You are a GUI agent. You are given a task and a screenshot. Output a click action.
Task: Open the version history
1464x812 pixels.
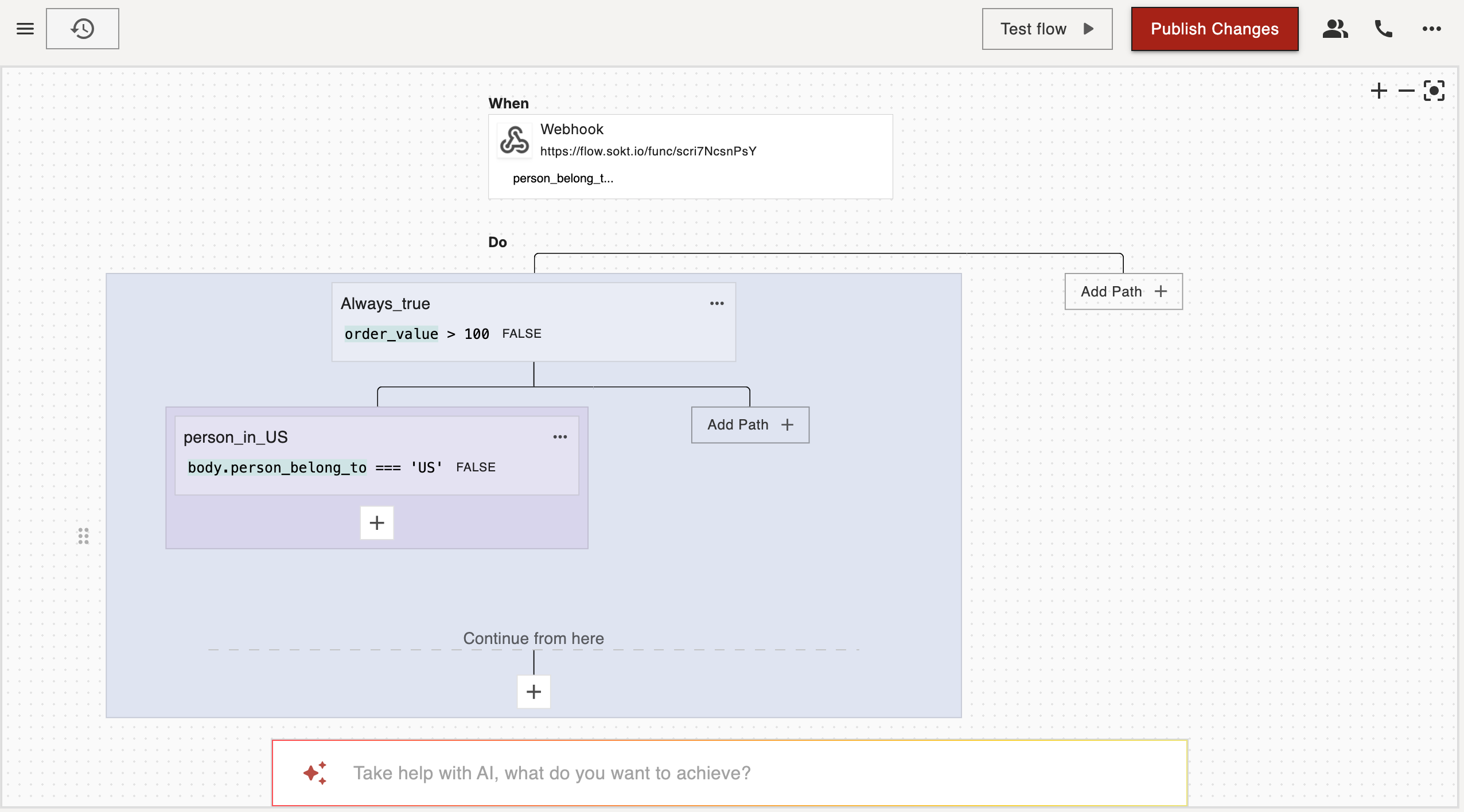(x=83, y=29)
